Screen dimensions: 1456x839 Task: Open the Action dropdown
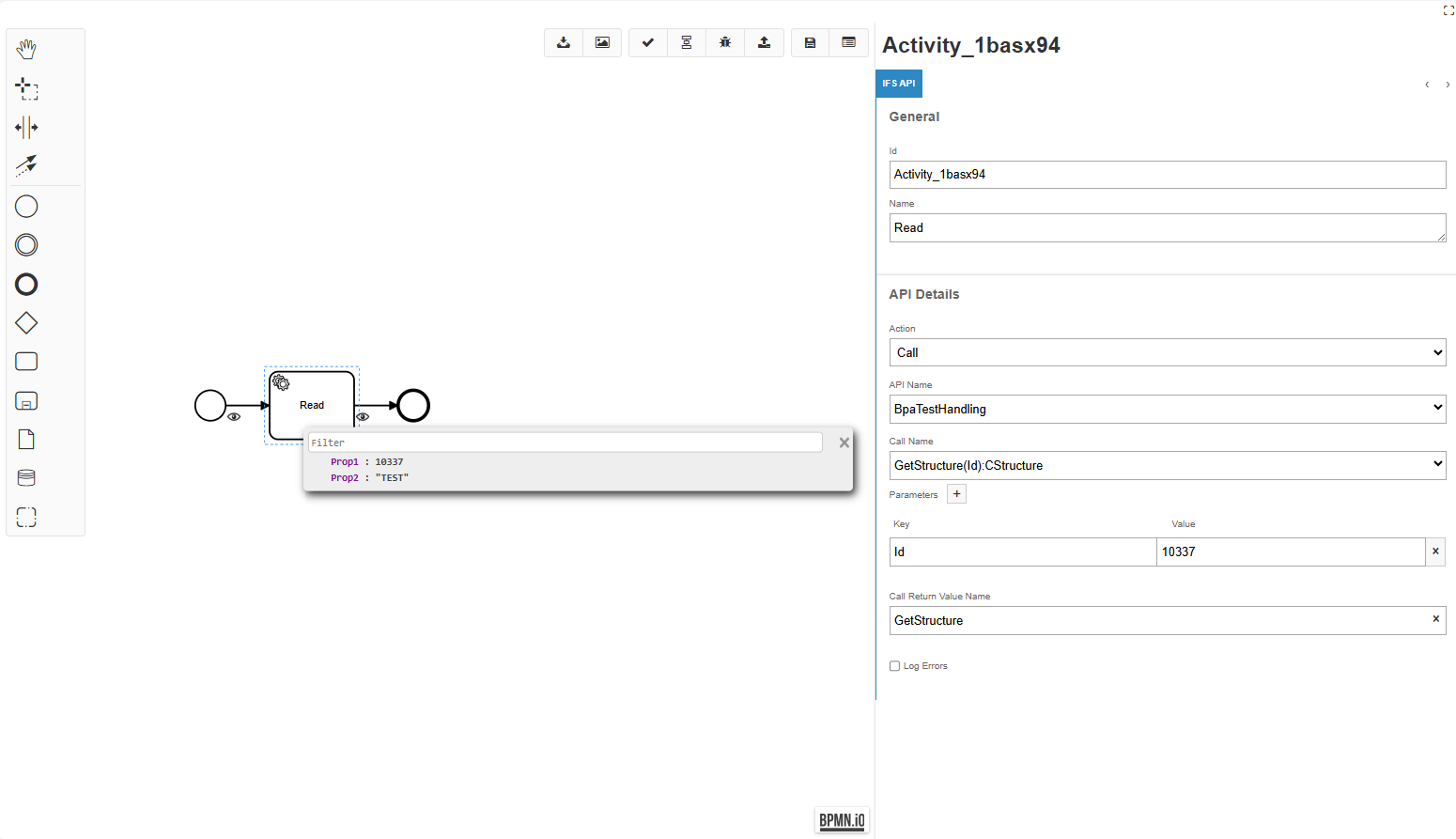[x=1167, y=352]
